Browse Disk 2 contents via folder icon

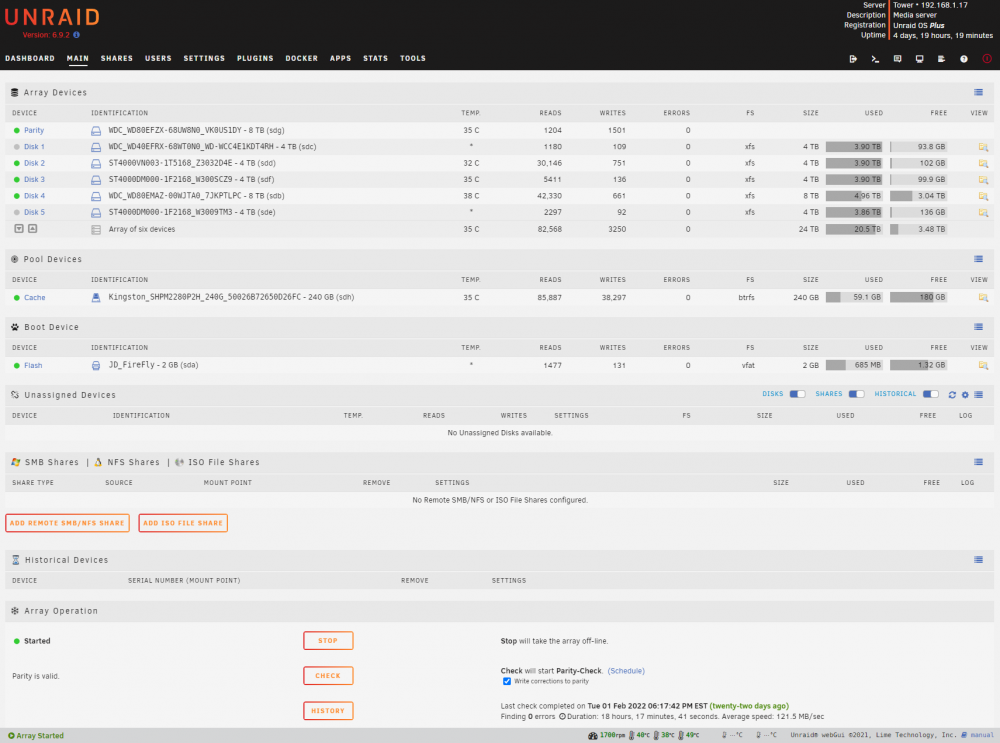[x=983, y=163]
